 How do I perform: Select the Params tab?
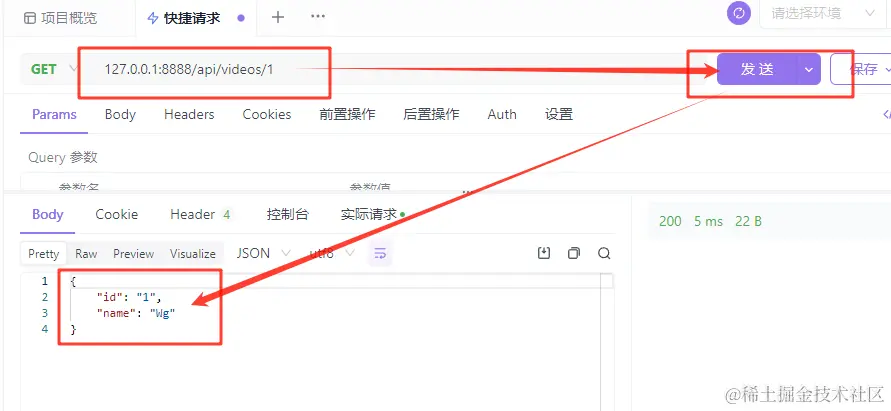click(54, 114)
